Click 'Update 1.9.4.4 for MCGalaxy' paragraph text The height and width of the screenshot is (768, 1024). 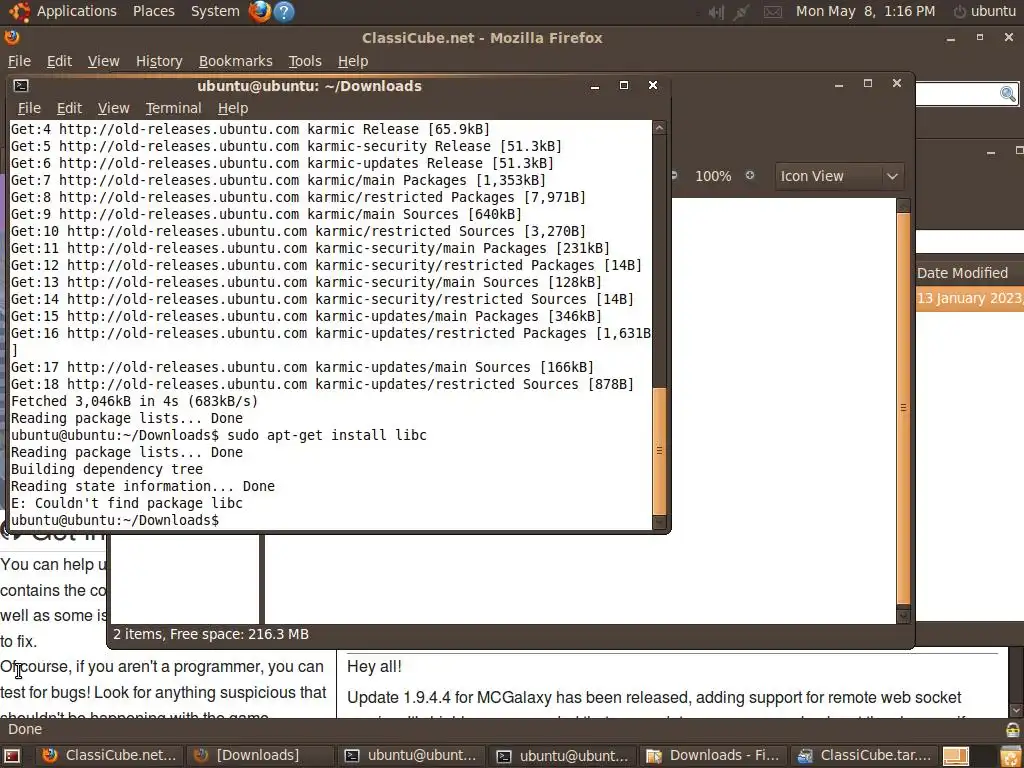coord(654,697)
